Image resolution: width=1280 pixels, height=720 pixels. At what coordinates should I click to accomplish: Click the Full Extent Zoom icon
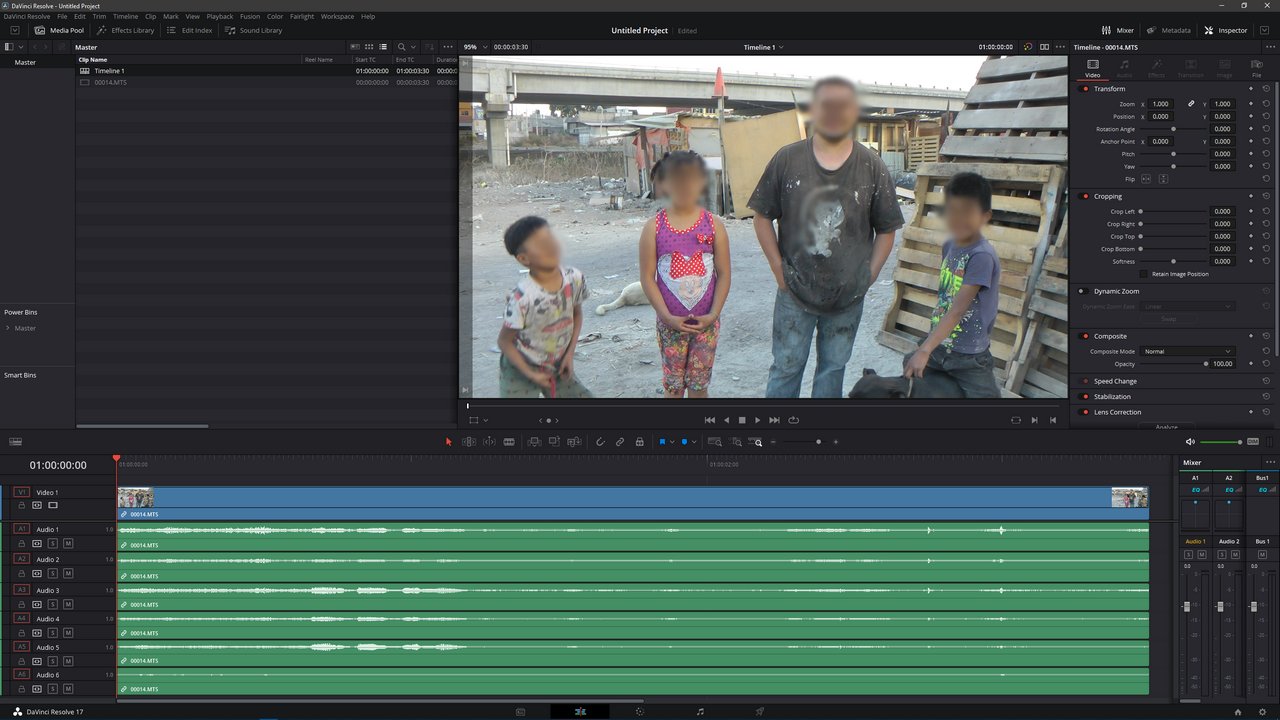(714, 441)
